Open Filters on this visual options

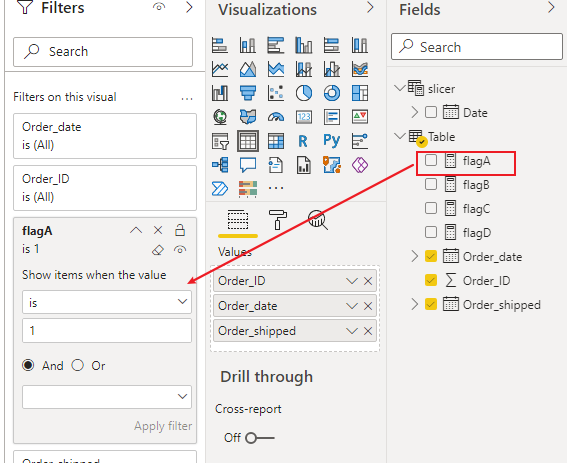click(187, 98)
